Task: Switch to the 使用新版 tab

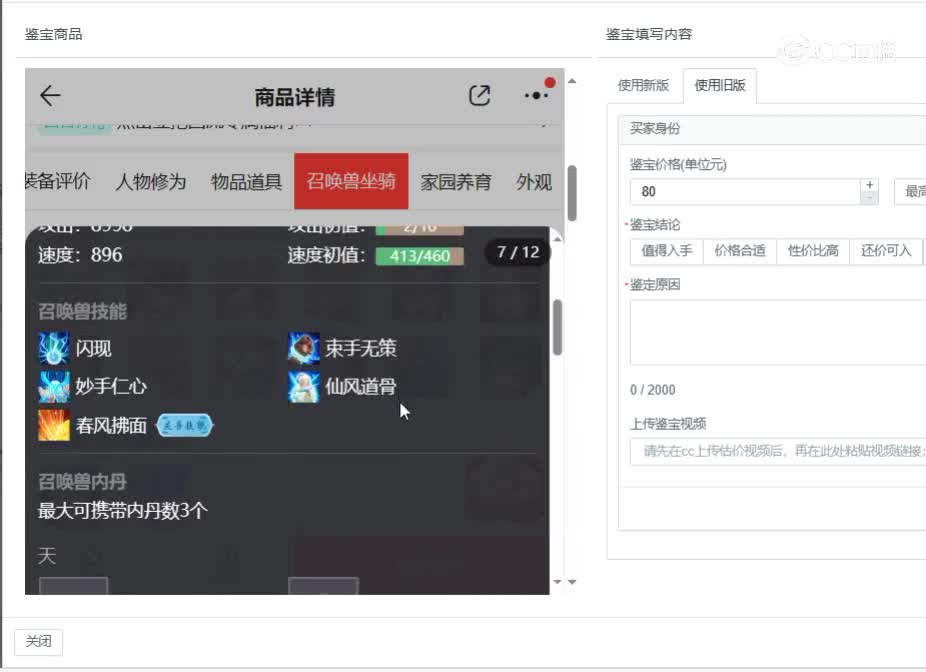Action: (x=644, y=86)
